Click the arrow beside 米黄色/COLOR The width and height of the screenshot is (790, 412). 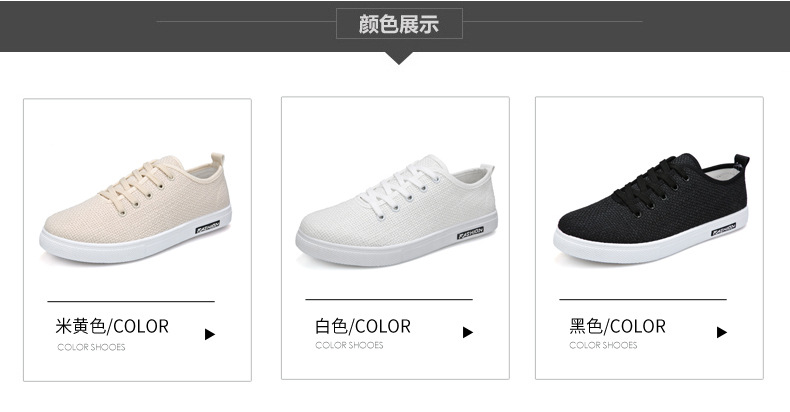[x=210, y=334]
